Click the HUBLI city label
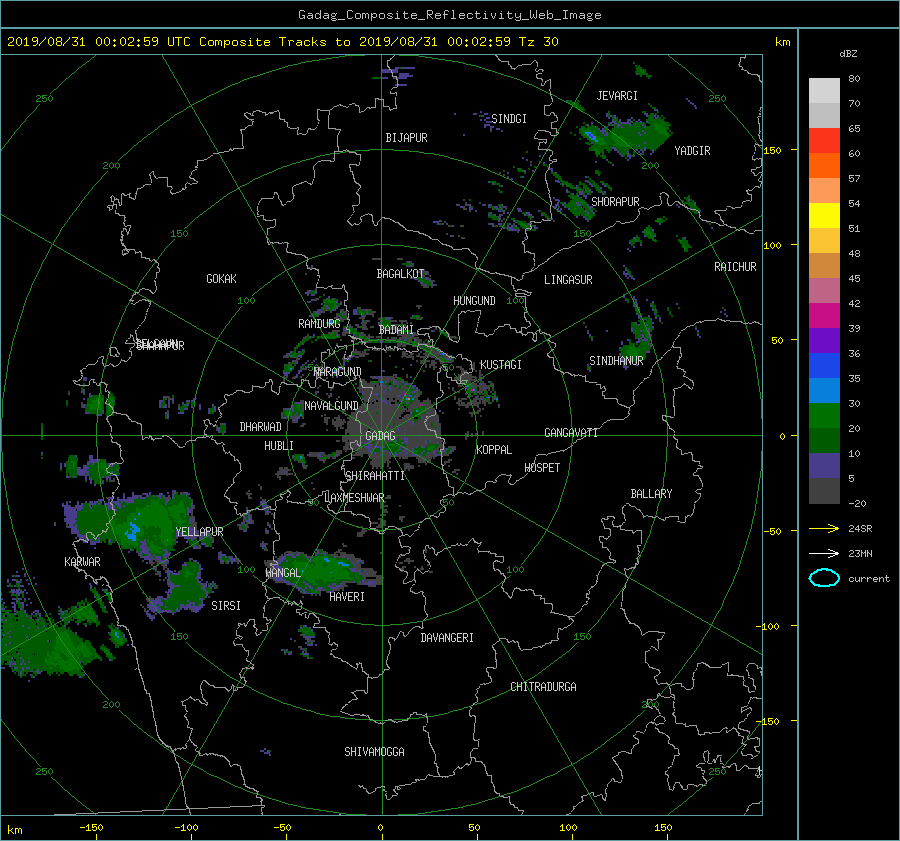900x841 pixels. click(x=279, y=446)
